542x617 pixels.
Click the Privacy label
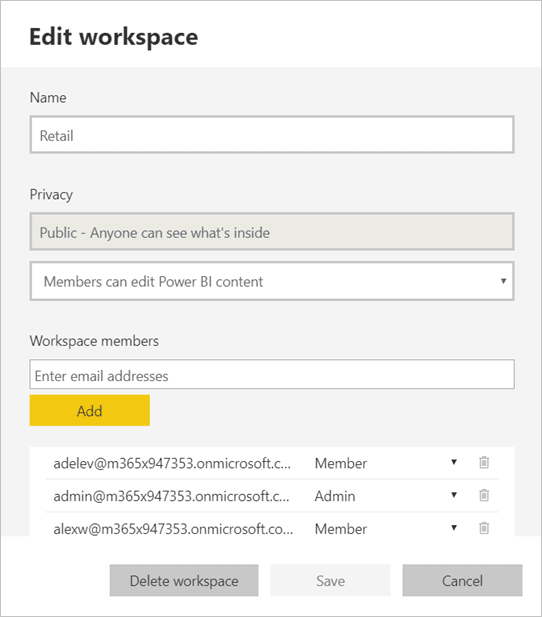pyautogui.click(x=51, y=194)
